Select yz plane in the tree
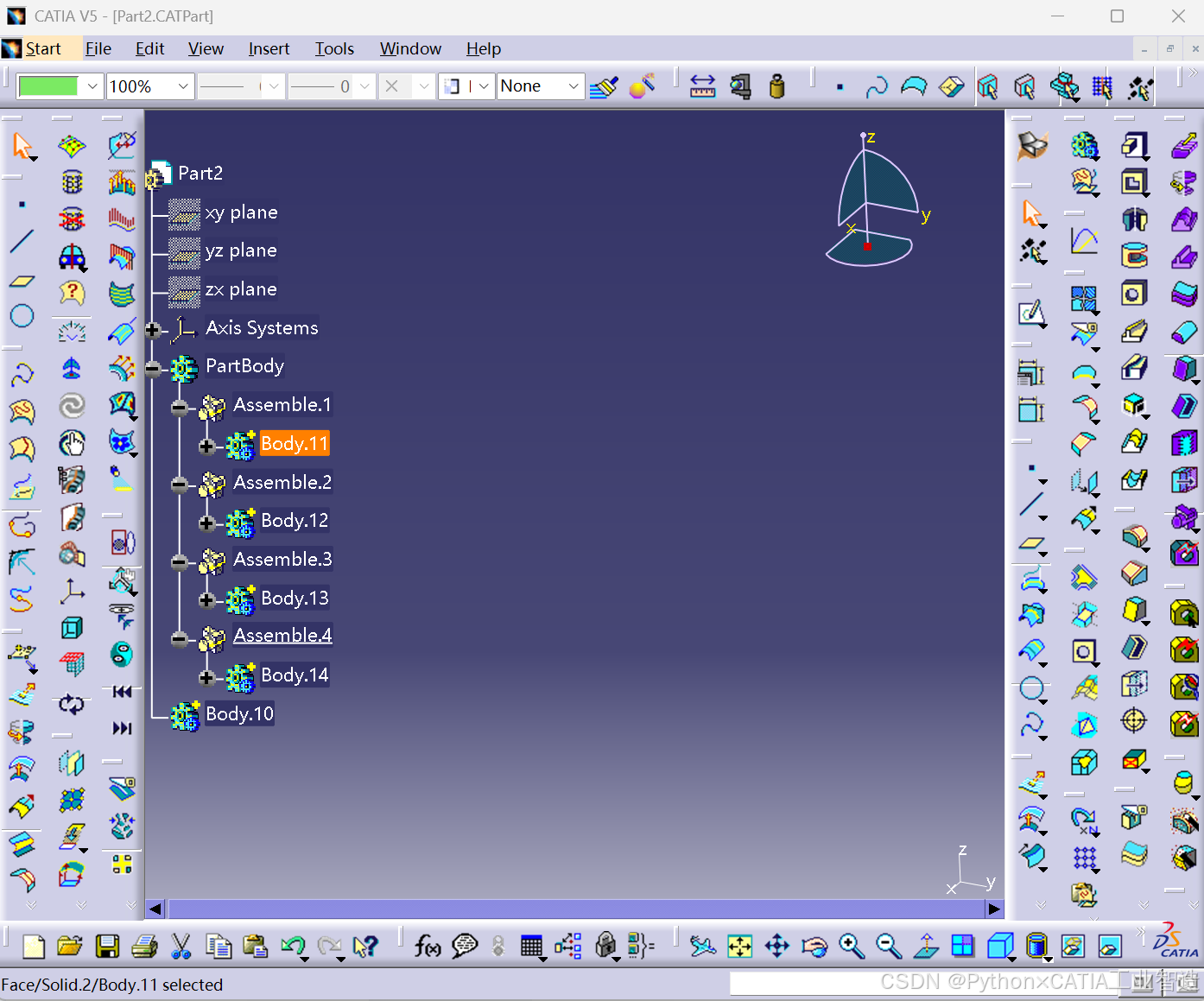The image size is (1204, 1001). pyautogui.click(x=241, y=250)
